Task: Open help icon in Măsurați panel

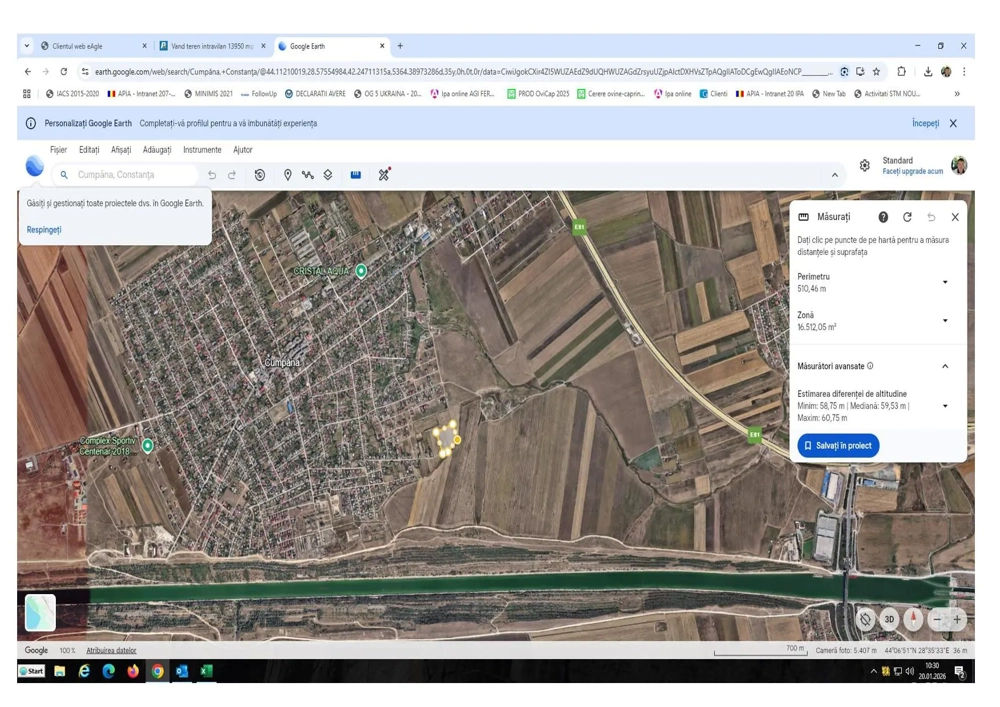Action: coord(883,217)
